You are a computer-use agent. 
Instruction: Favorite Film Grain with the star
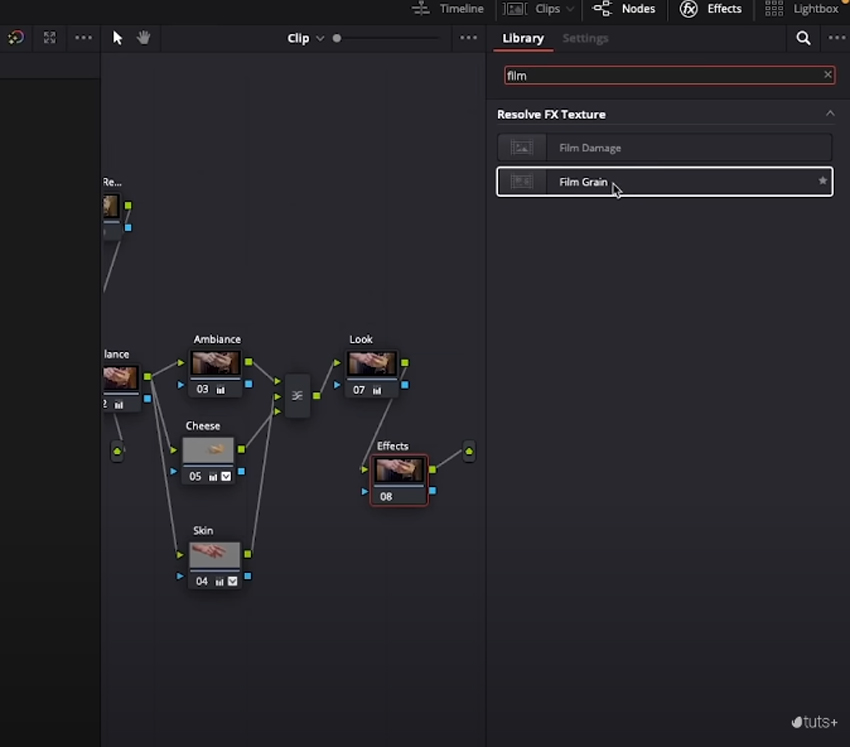pos(822,181)
